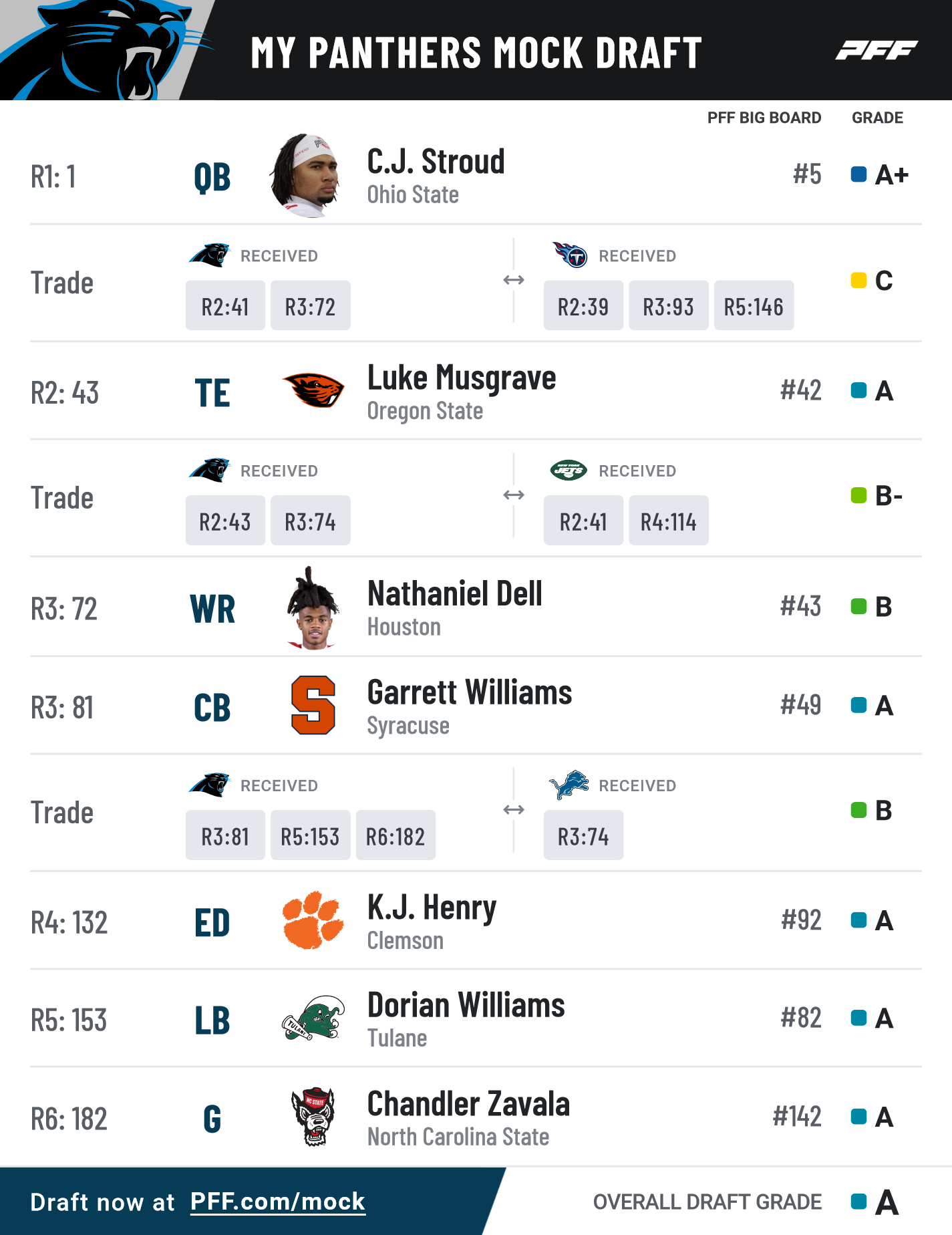Click the Oregon State Beavers logo
Screen dimensions: 952x1235
313,390
